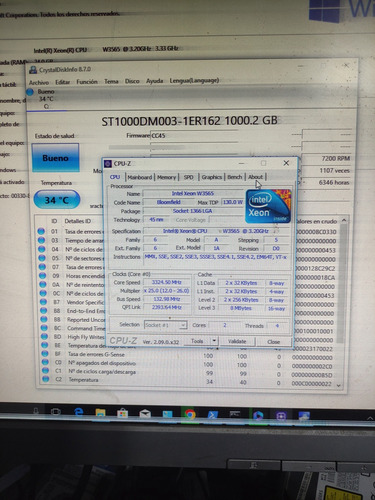Click the Name field Intel Xeon W3565

pos(193,193)
